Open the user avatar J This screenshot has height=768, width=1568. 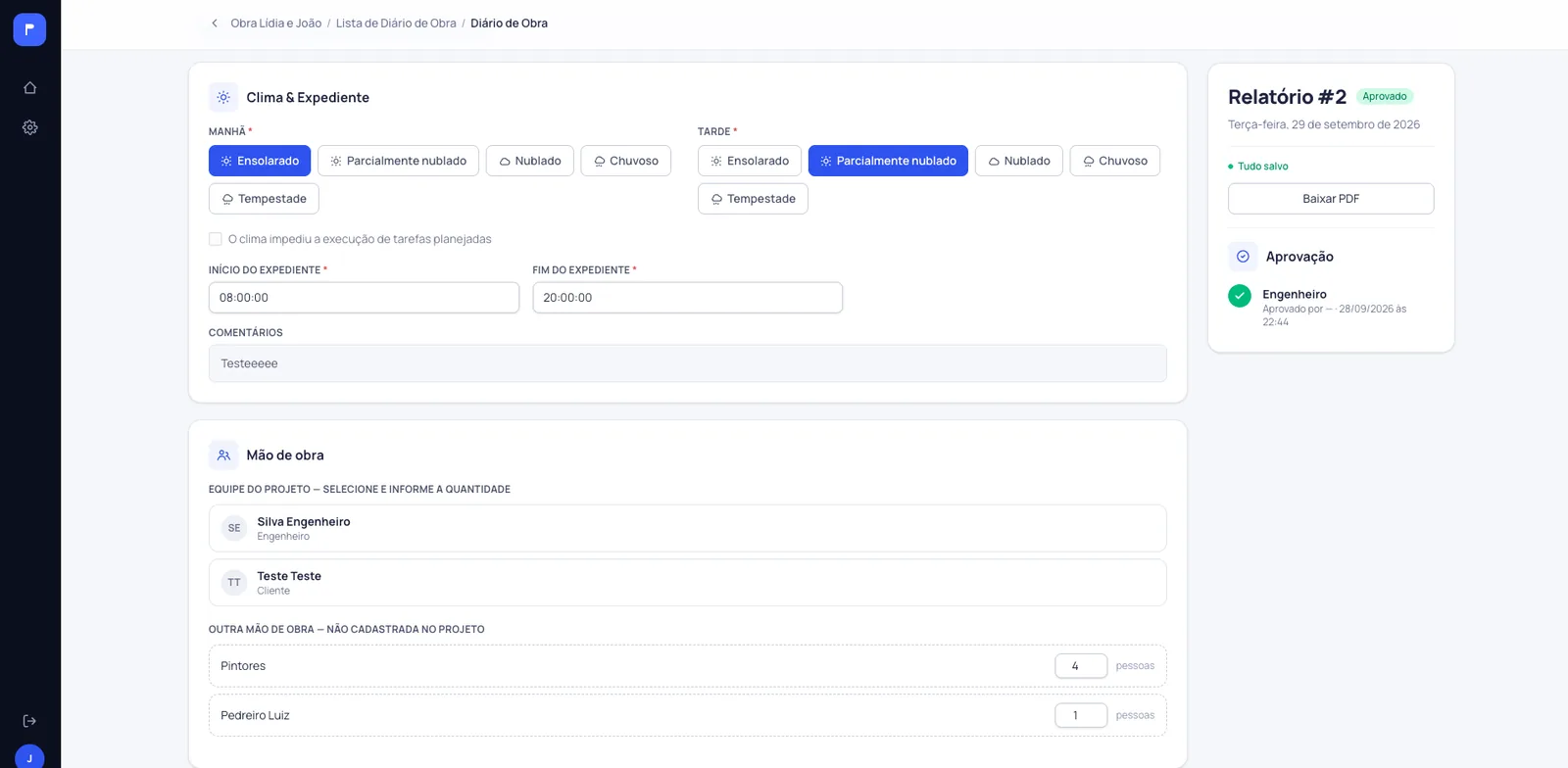pyautogui.click(x=29, y=757)
